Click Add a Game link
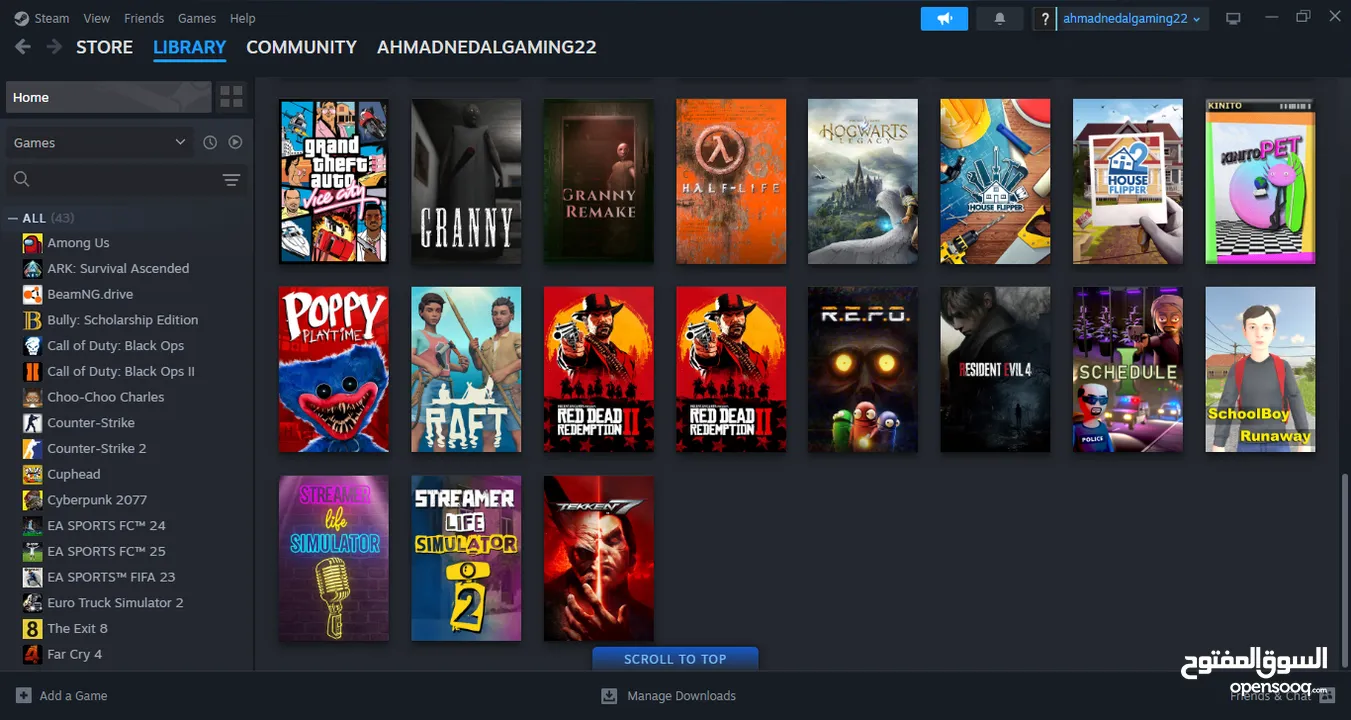 (x=73, y=696)
